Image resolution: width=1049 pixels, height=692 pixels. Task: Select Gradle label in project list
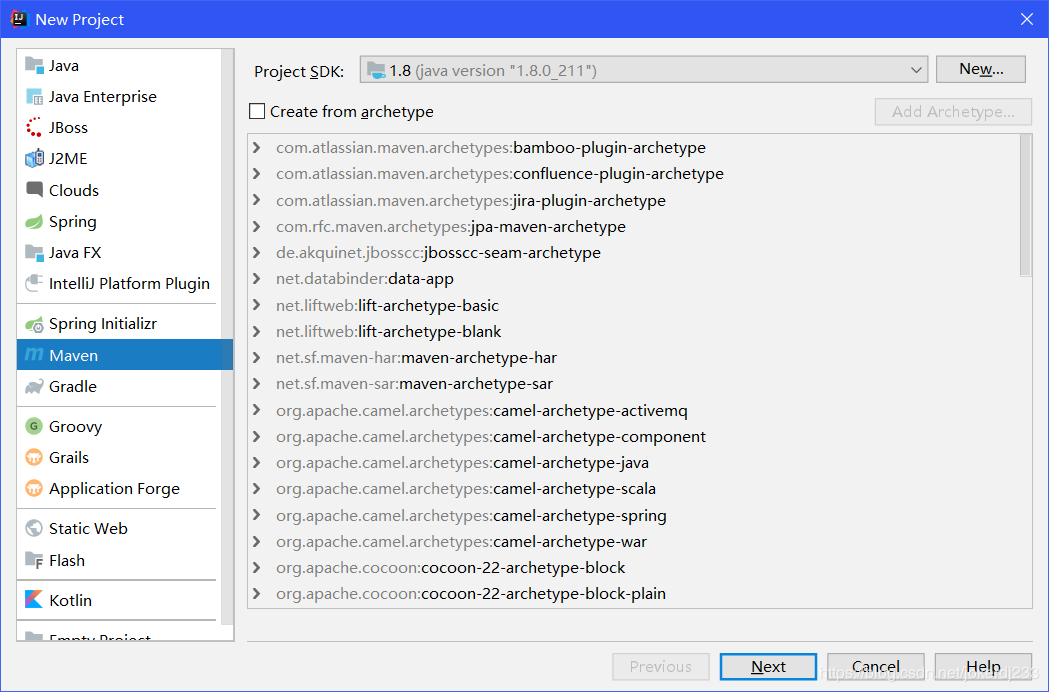click(73, 387)
